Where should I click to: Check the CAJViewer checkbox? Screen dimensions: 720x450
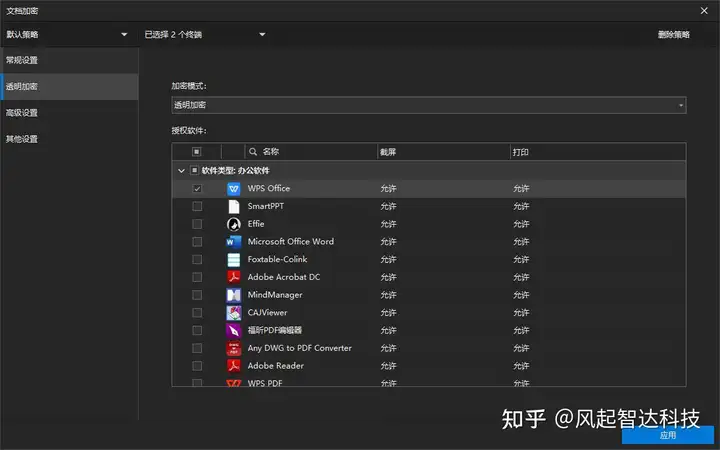coord(197,313)
